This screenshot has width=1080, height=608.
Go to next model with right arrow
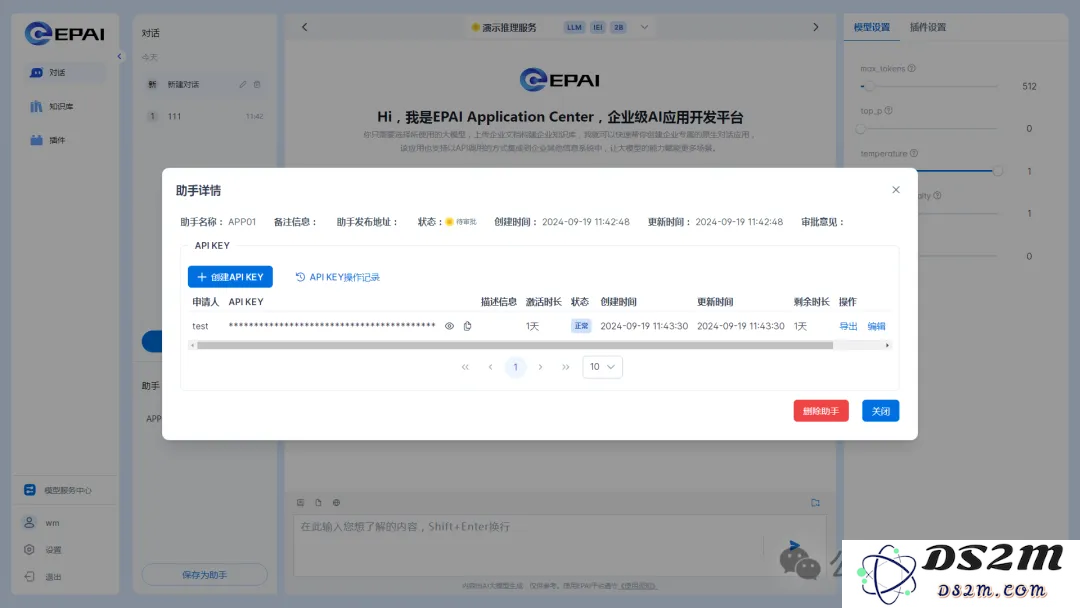pyautogui.click(x=816, y=27)
